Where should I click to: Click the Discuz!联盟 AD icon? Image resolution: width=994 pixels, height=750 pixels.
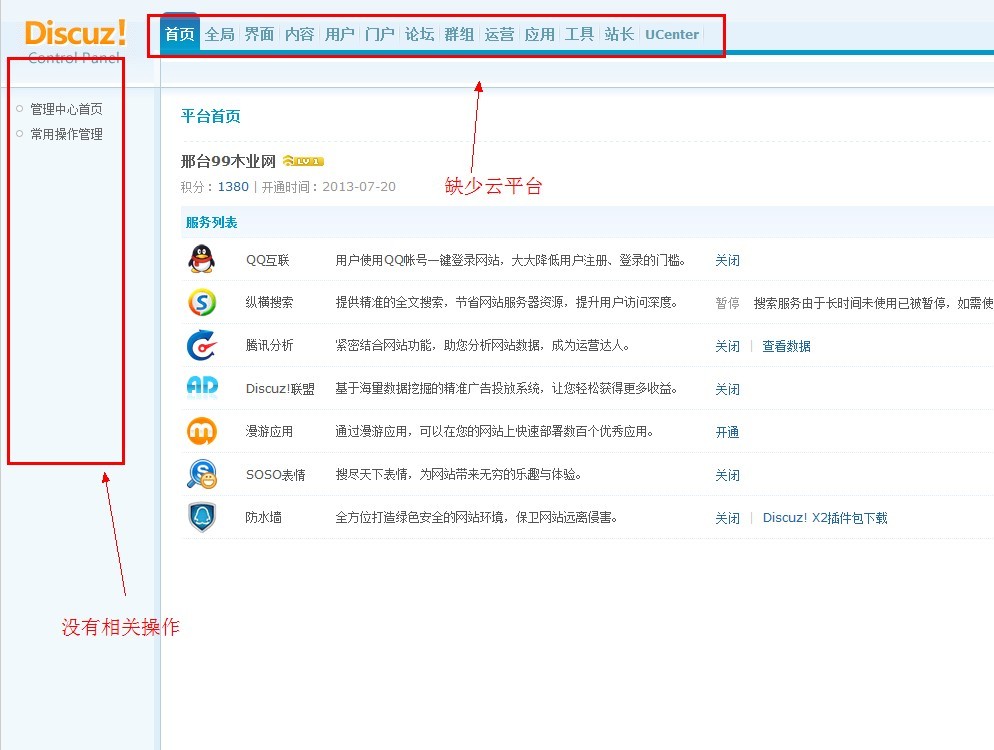tap(202, 386)
